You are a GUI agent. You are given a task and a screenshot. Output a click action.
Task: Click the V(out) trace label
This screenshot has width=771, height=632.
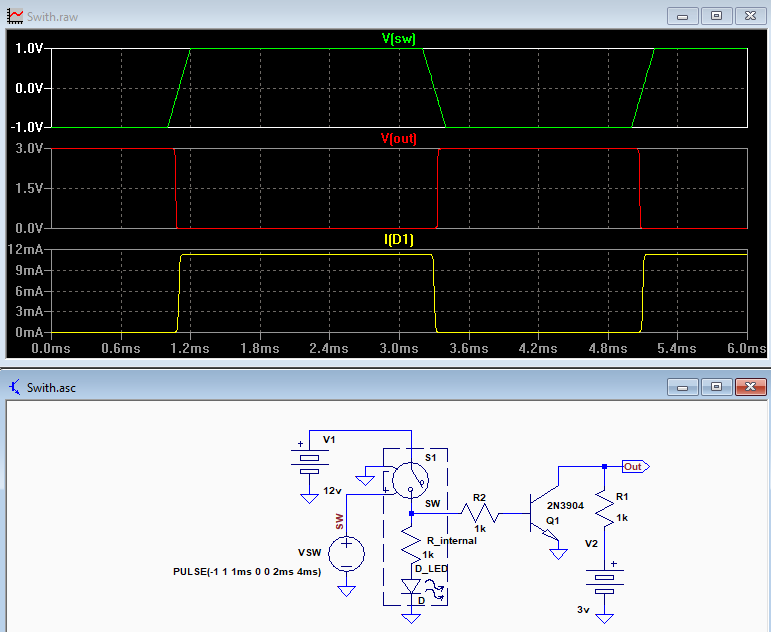(398, 139)
